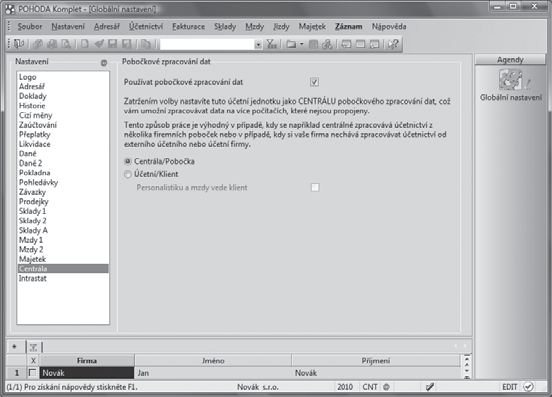Open the Sklady menu
The image size is (552, 397).
click(x=225, y=26)
